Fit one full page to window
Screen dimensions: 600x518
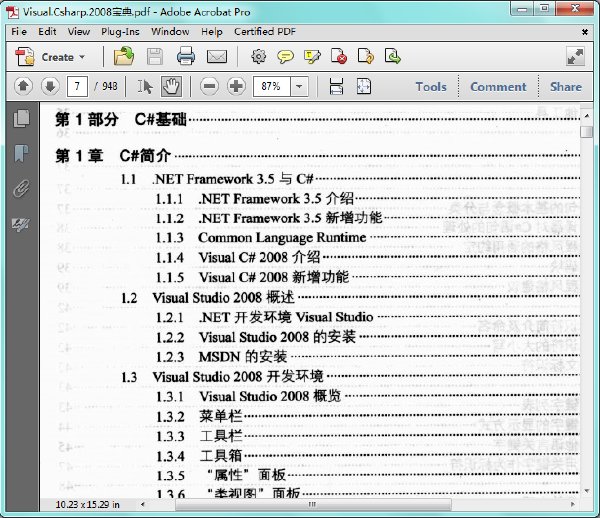point(364,86)
